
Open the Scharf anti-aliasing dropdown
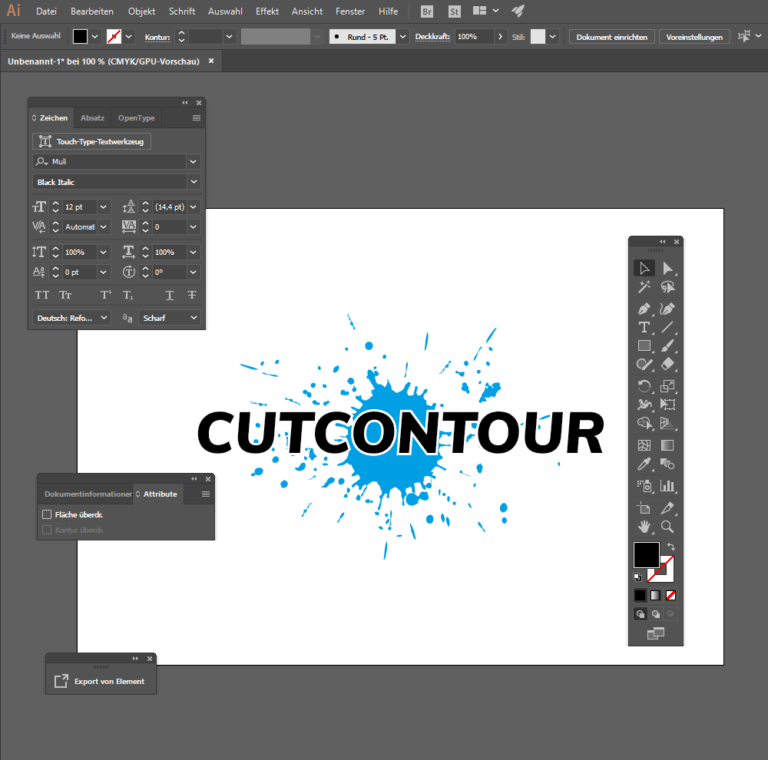[193, 318]
